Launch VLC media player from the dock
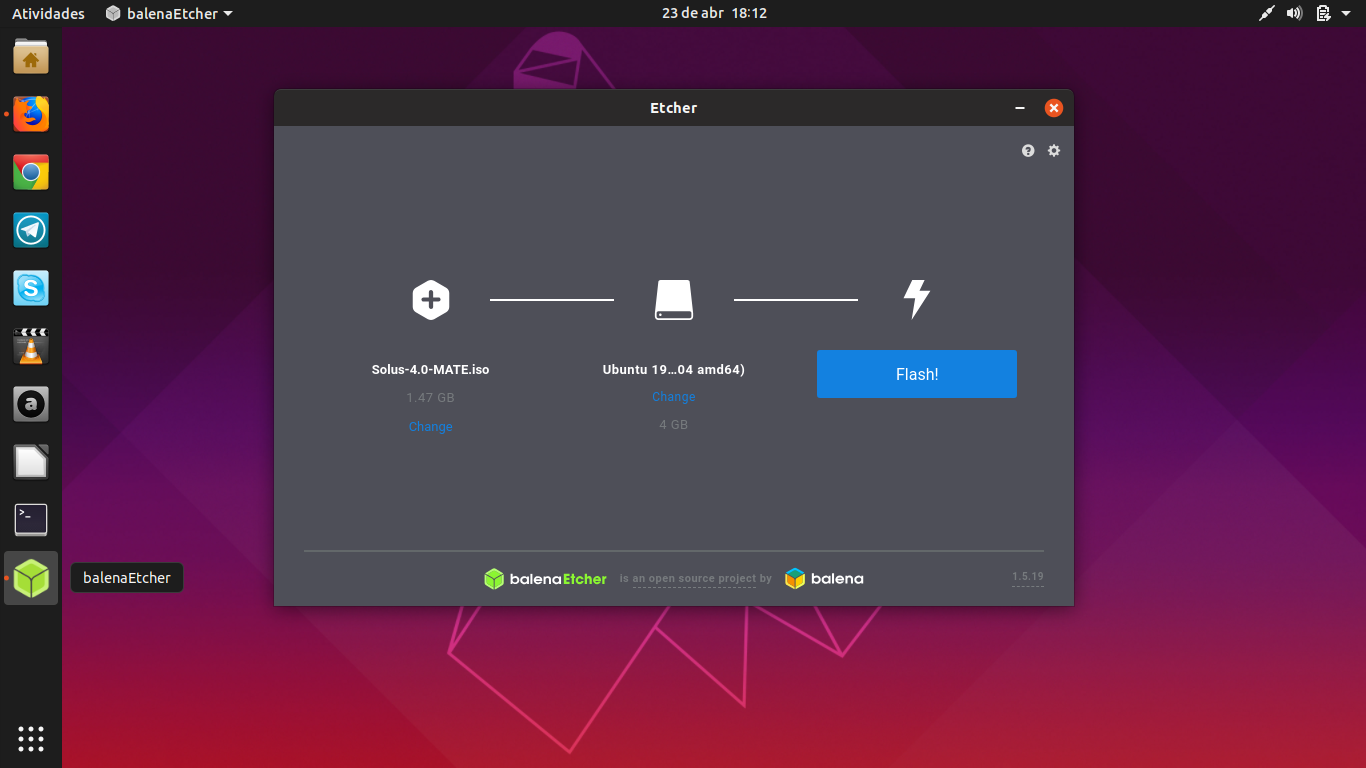1366x768 pixels. tap(31, 346)
